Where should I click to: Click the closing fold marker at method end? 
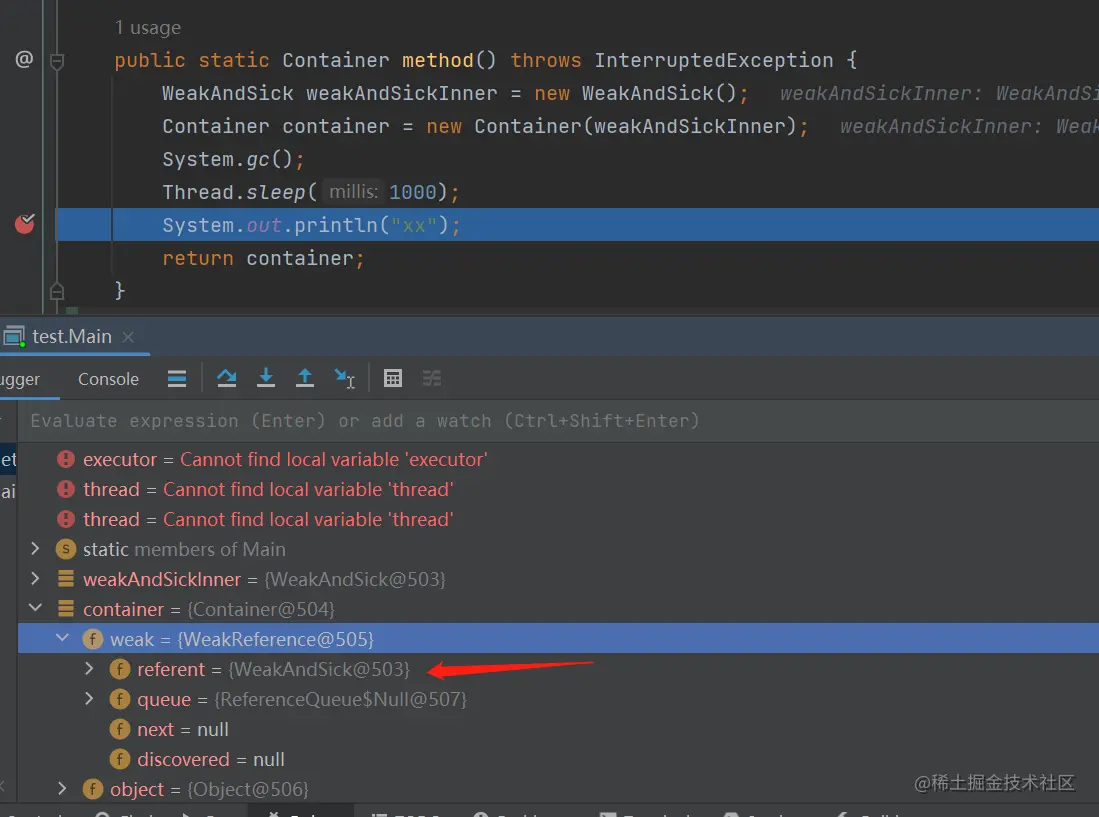point(57,290)
